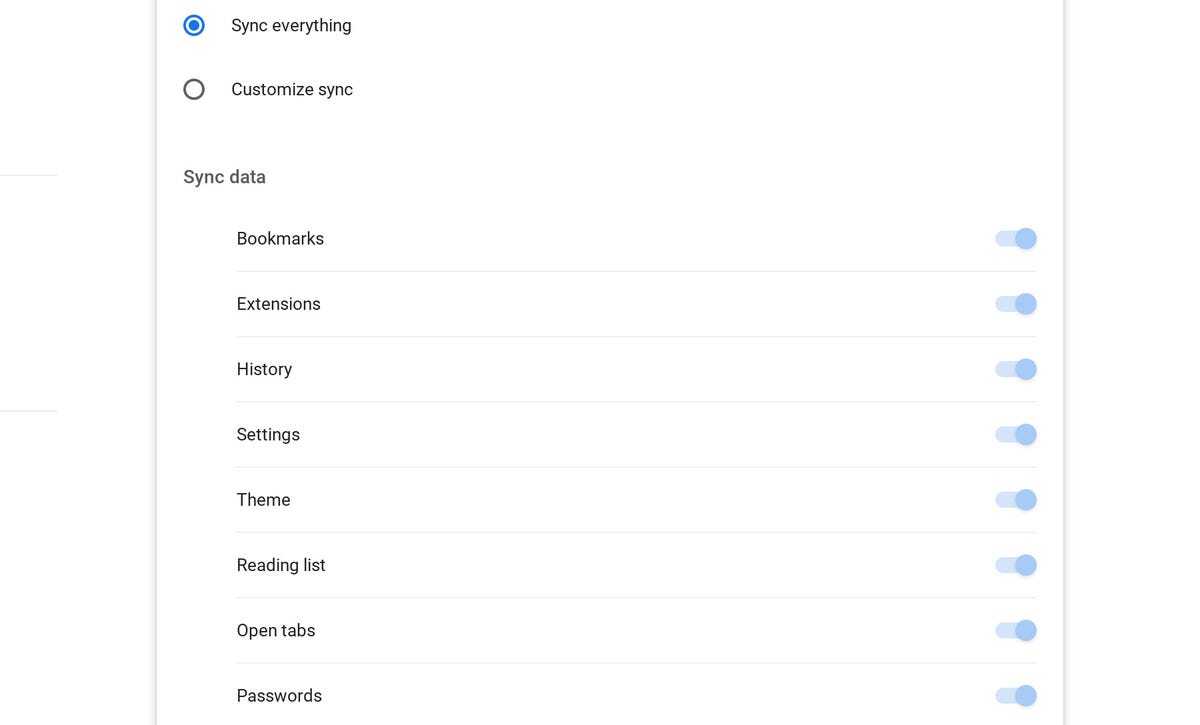Click the "Sync data" section heading
The image size is (1200, 725).
coord(224,177)
